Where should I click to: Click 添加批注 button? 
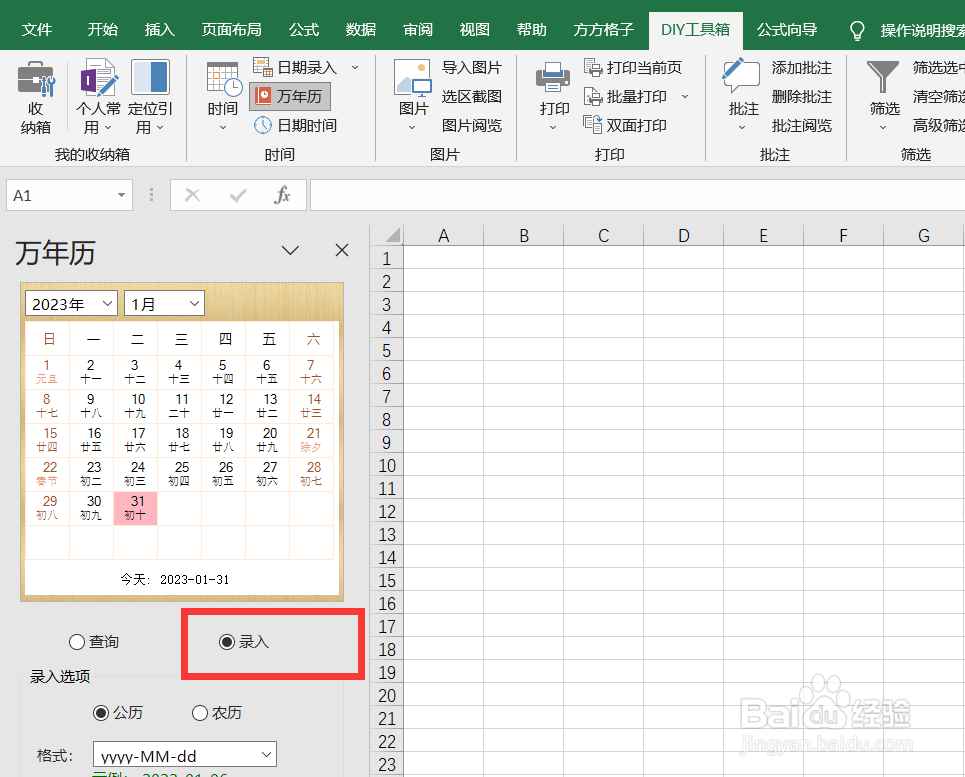[801, 67]
